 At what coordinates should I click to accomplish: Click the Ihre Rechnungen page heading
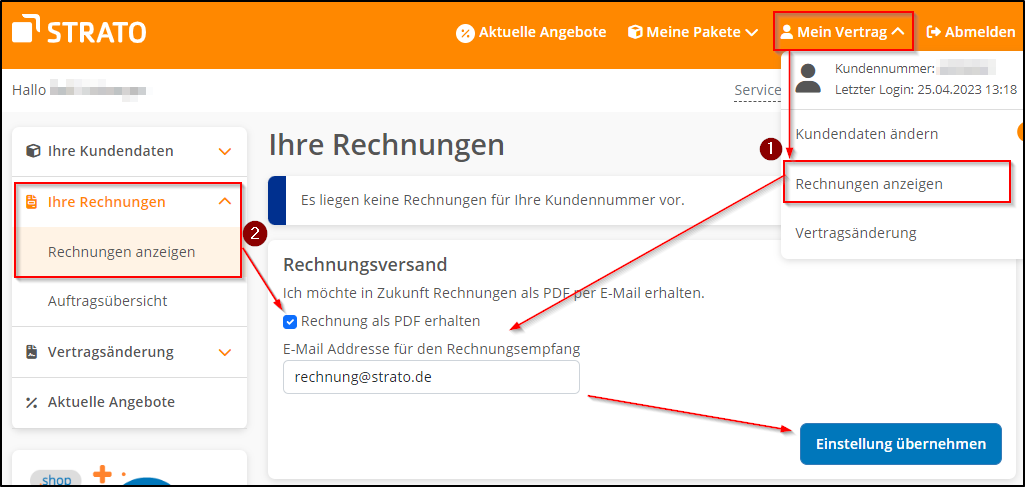387,145
